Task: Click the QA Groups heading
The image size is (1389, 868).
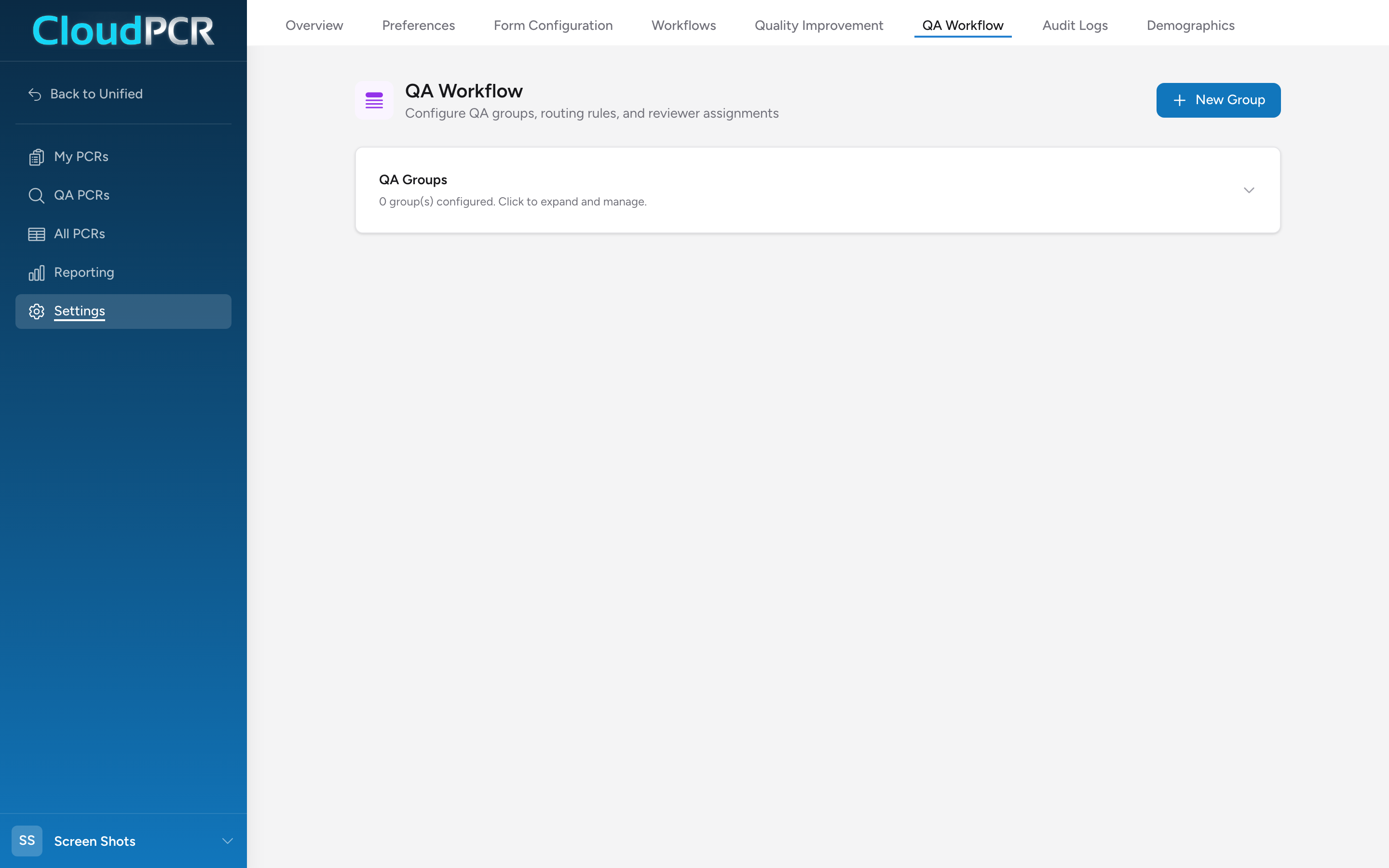Action: point(413,180)
